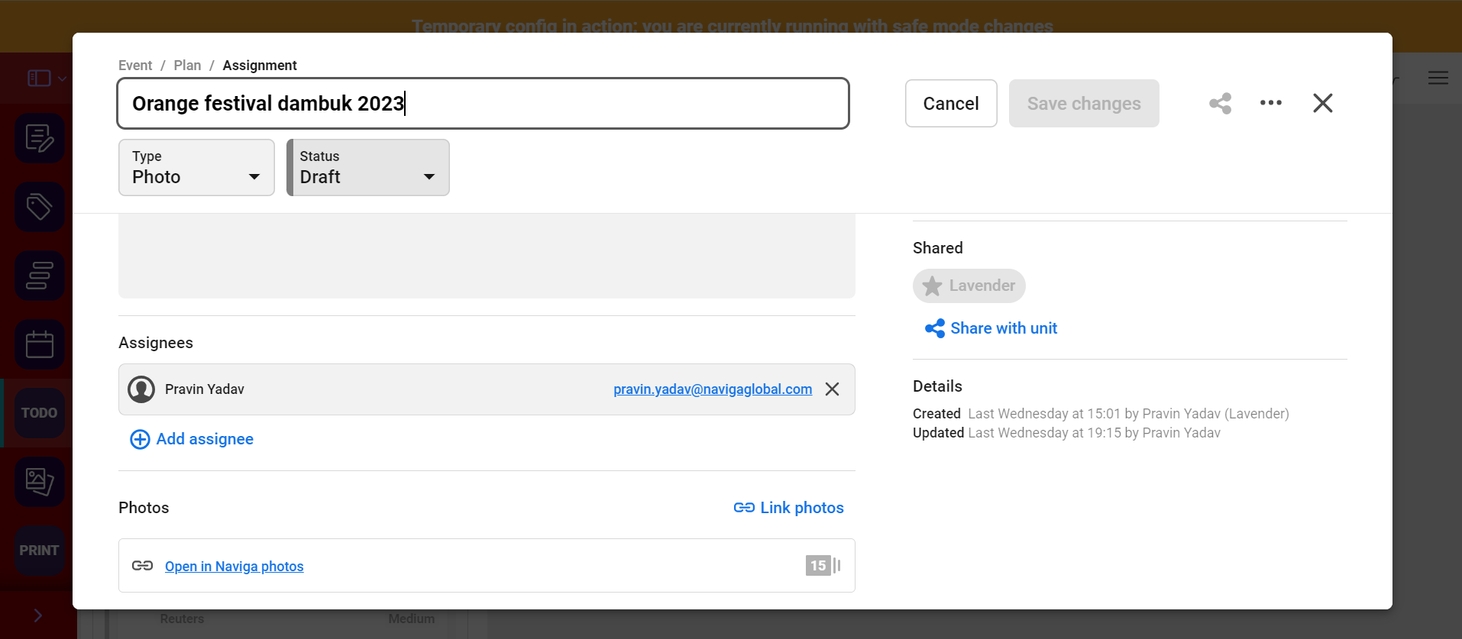Viewport: 1462px width, 639px height.
Task: Go to Event in breadcrumb
Action: [x=135, y=65]
